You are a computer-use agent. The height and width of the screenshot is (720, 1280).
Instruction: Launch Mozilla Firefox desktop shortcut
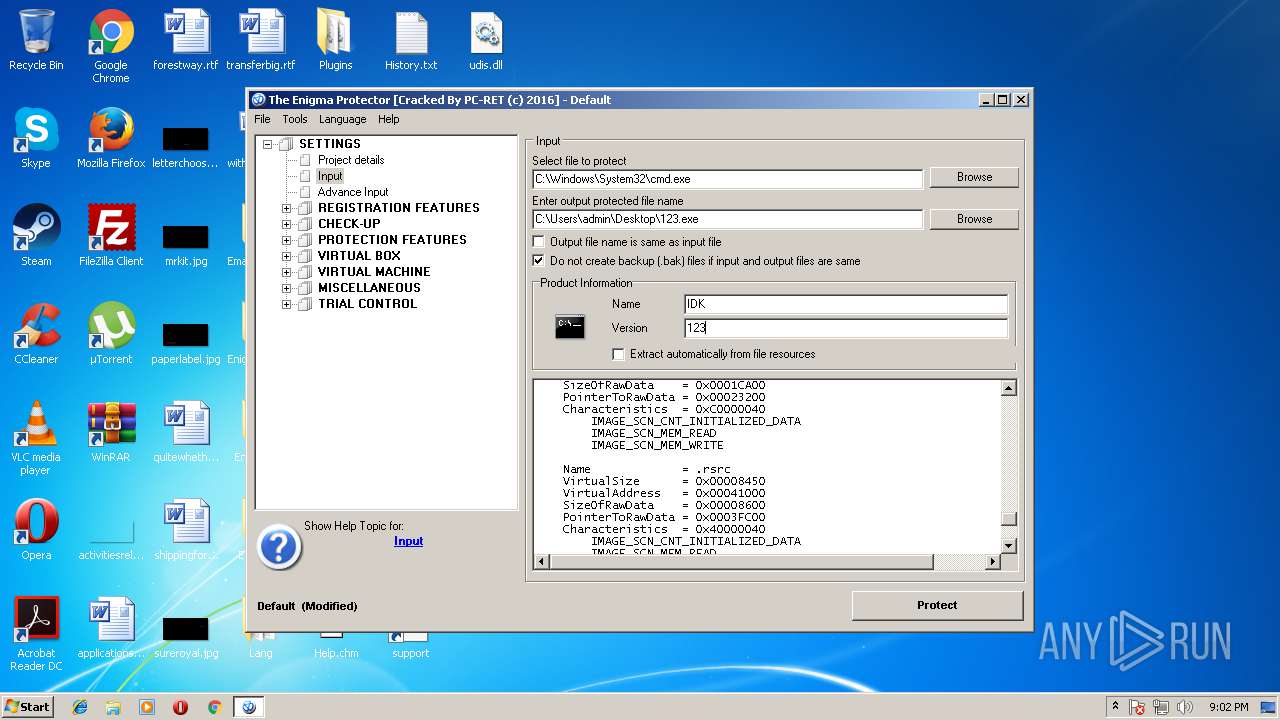tap(111, 138)
